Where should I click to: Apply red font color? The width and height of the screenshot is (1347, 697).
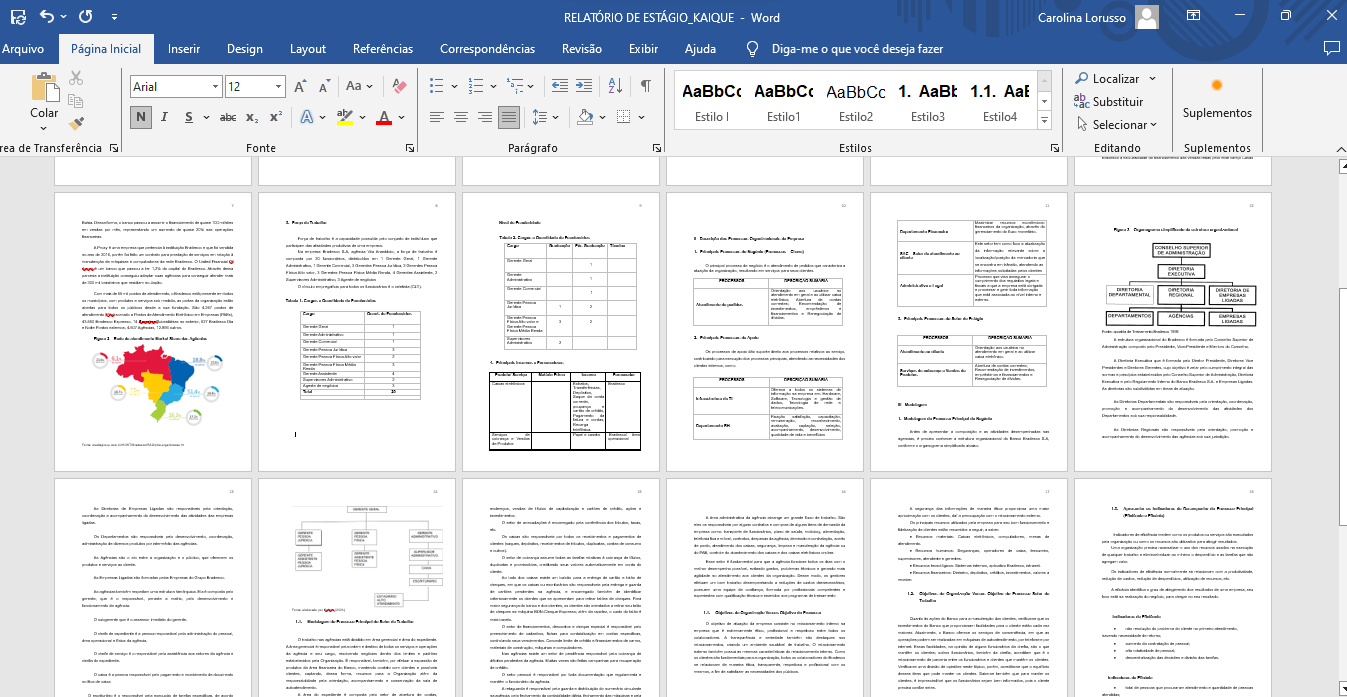click(x=384, y=117)
